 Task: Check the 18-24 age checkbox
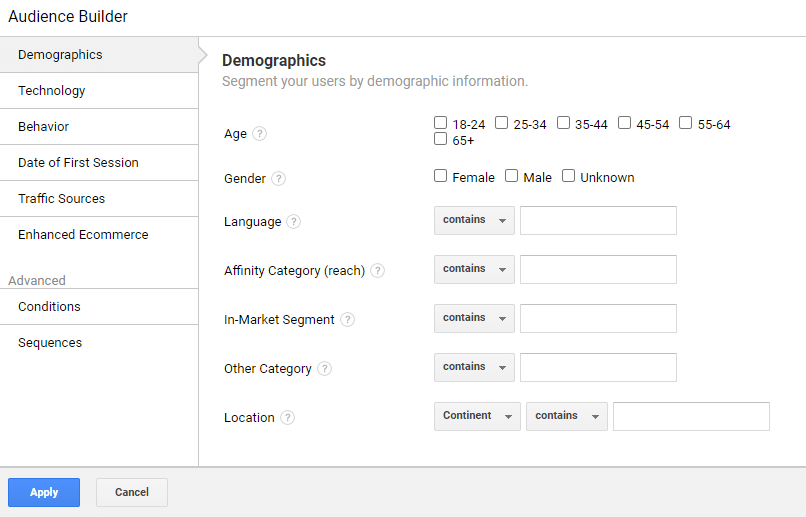[x=441, y=123]
